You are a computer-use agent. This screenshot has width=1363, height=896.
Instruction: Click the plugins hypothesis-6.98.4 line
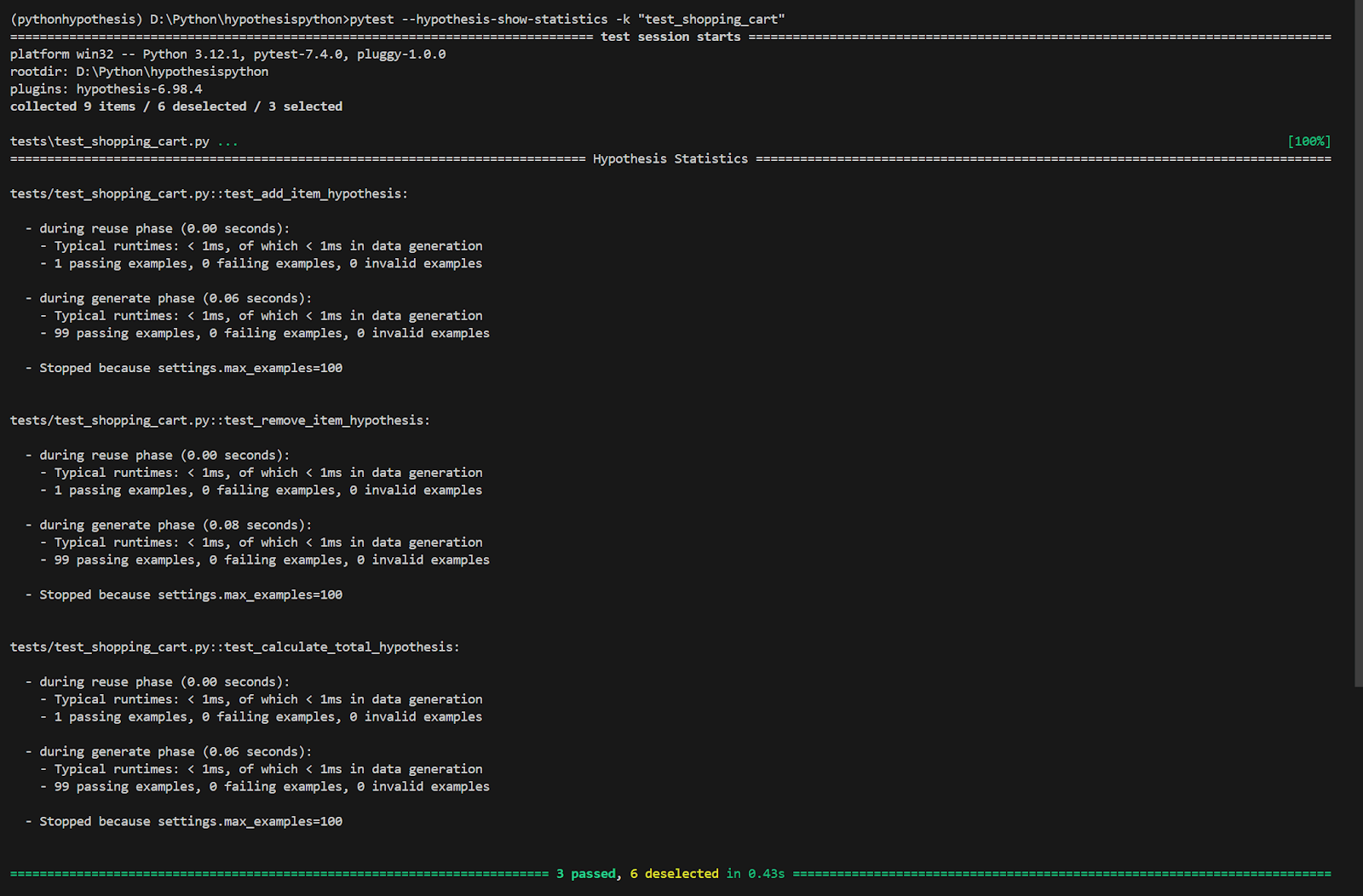106,89
